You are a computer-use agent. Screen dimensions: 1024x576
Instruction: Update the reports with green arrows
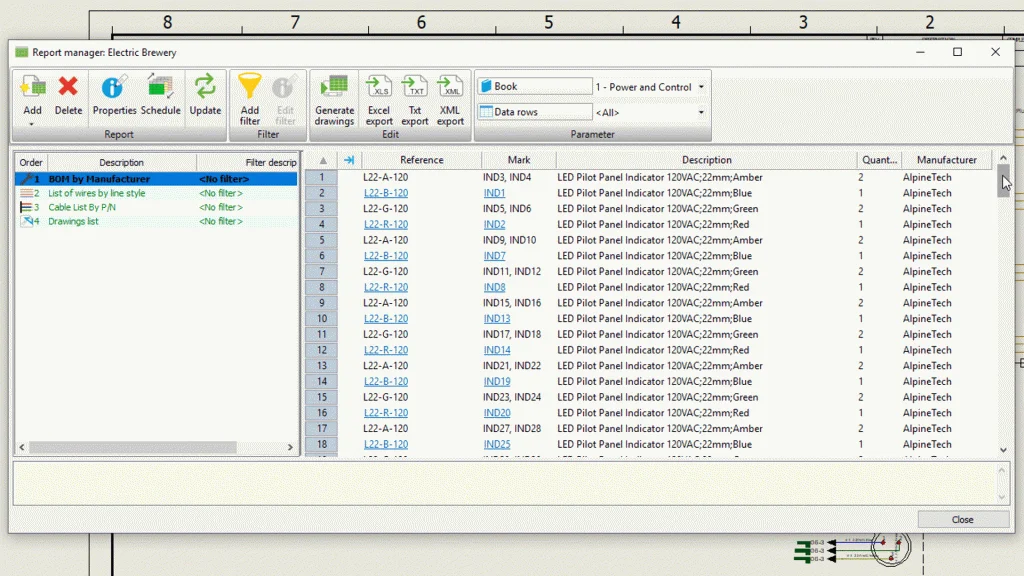(205, 92)
